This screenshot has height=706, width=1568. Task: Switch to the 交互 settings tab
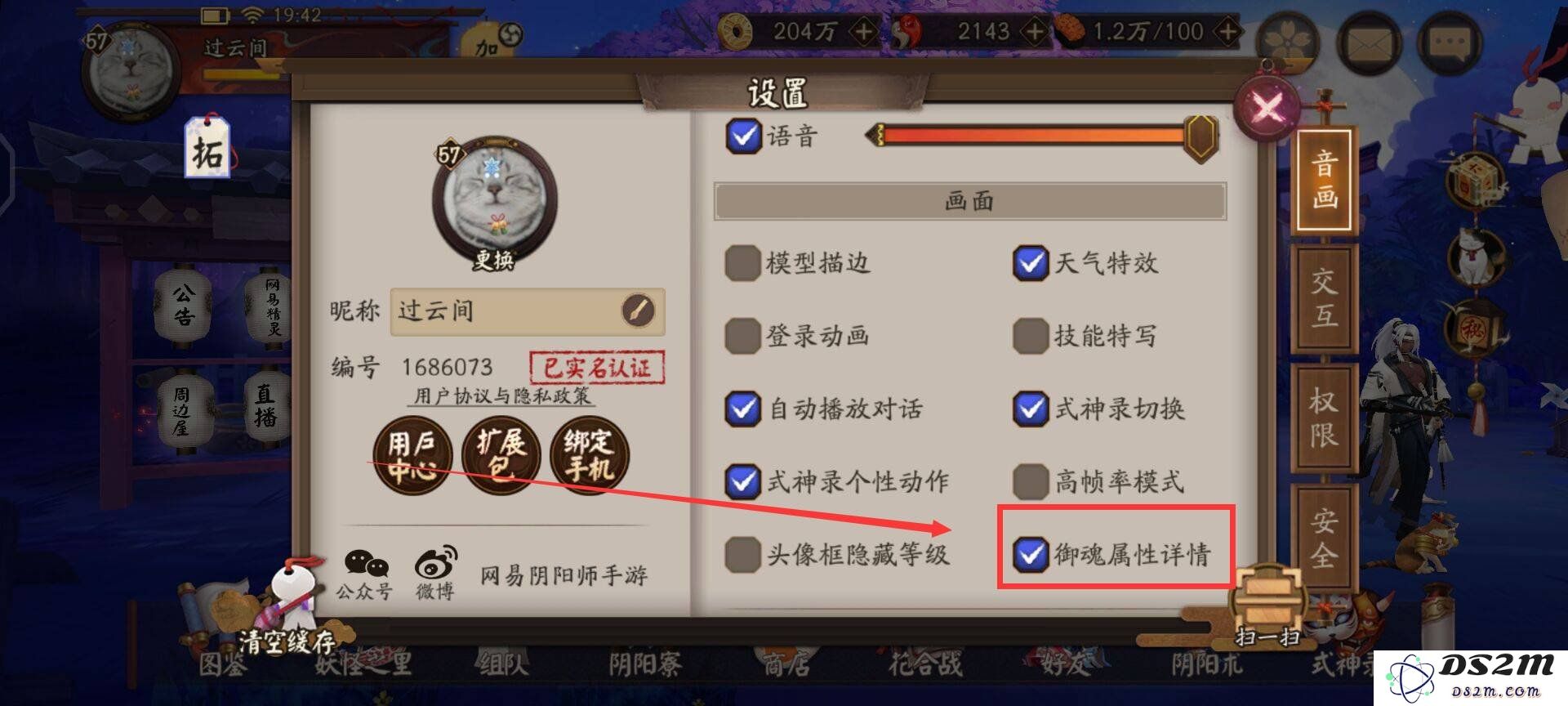pos(1324,298)
